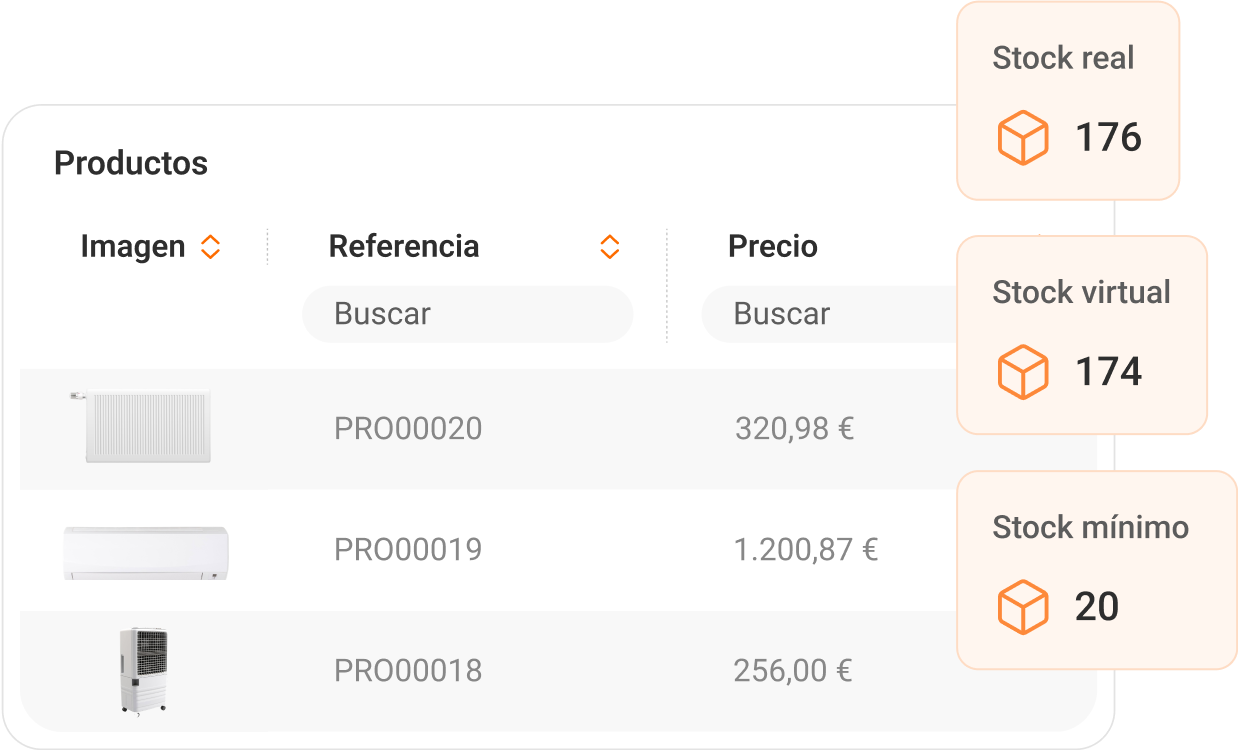Click the Stock real value 176
1238x750 pixels.
1108,138
